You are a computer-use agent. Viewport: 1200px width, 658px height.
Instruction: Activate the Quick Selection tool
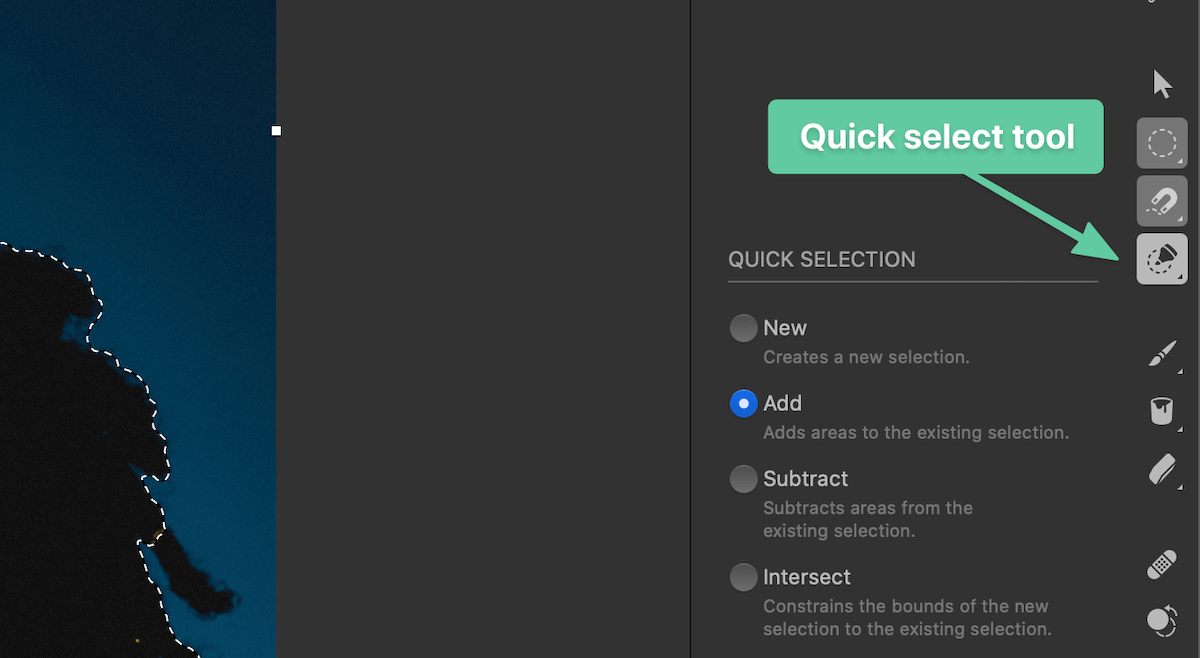[1162, 258]
